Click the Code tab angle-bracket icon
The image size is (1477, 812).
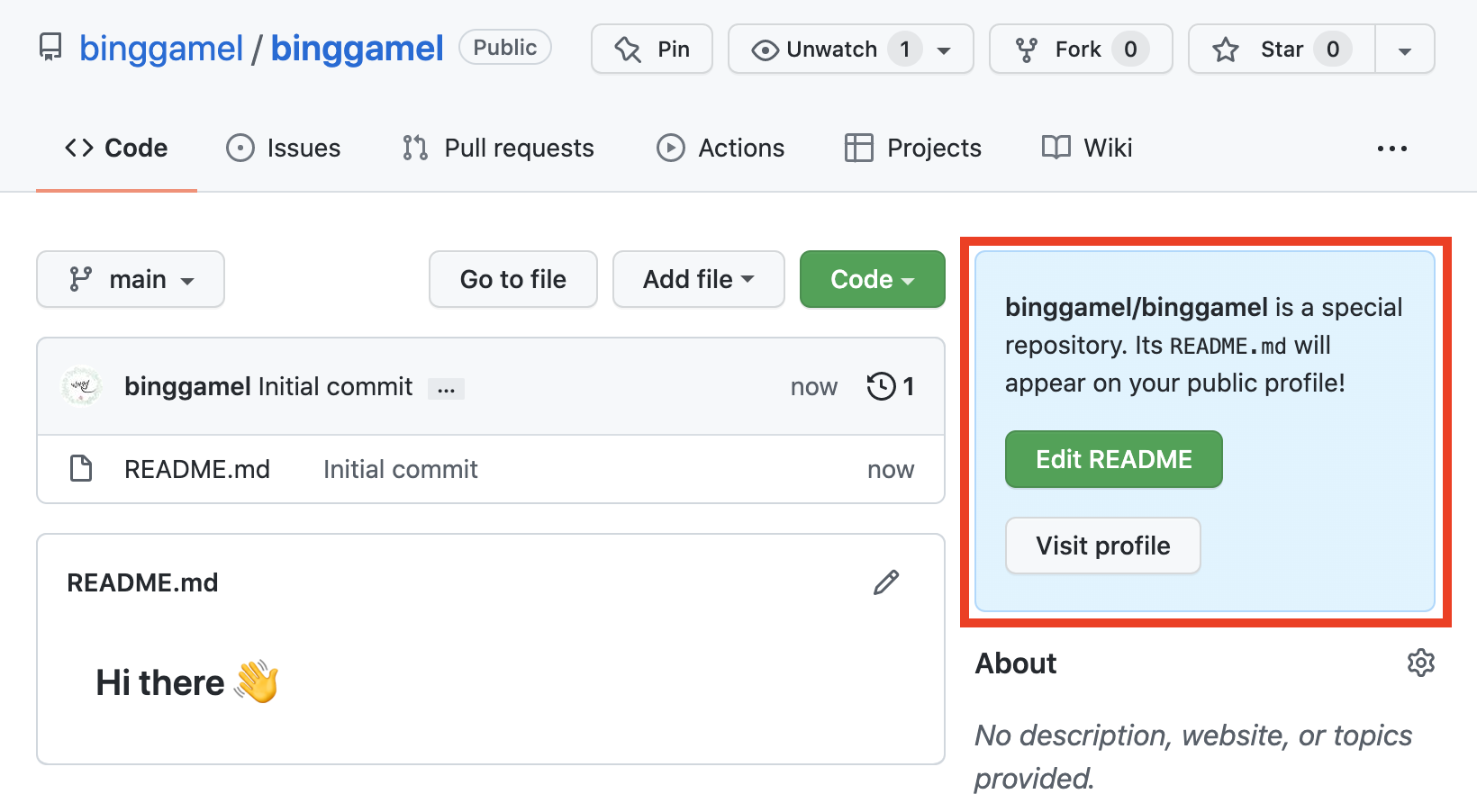point(79,148)
